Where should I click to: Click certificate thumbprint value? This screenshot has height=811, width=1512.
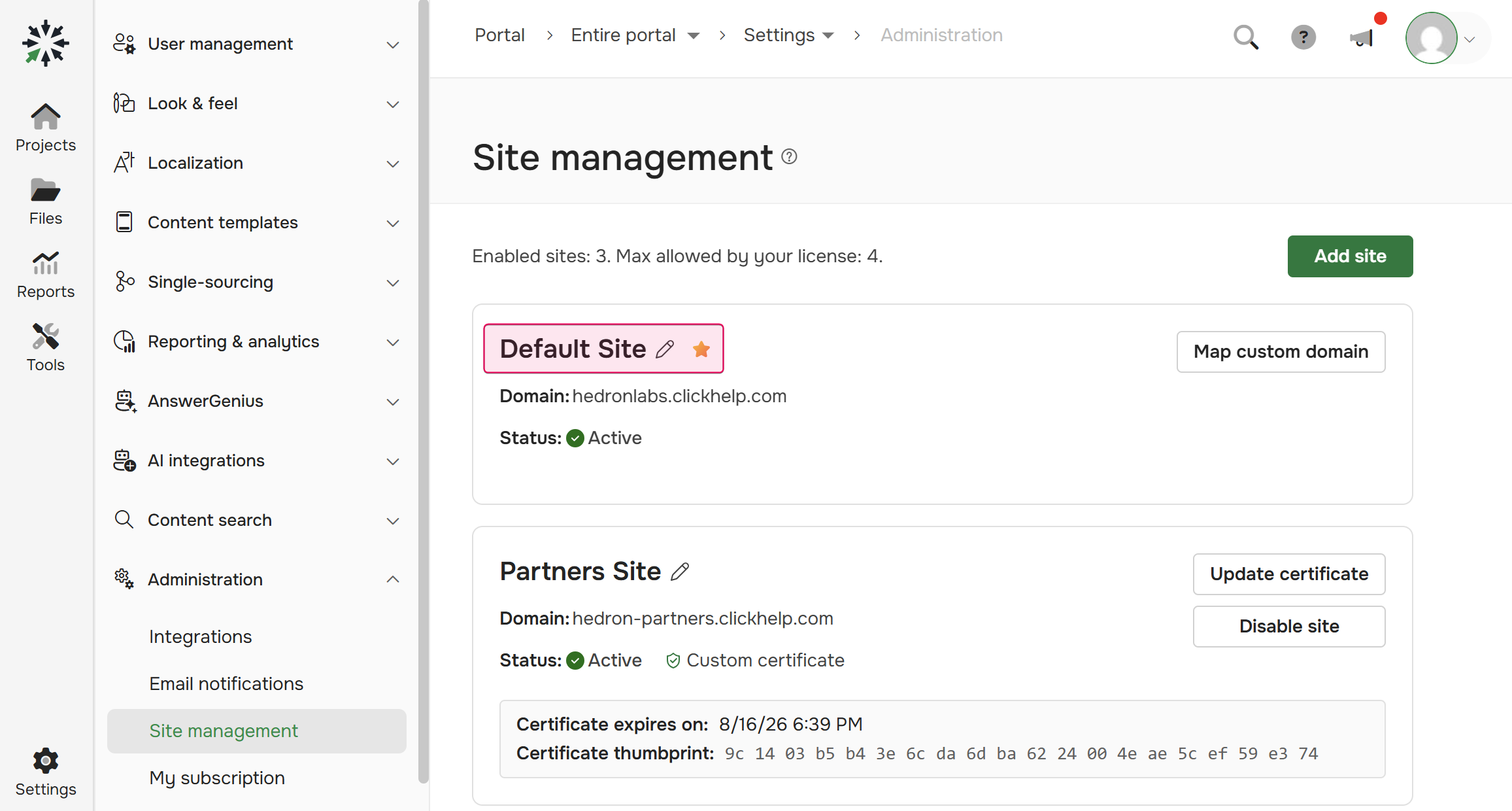1021,754
